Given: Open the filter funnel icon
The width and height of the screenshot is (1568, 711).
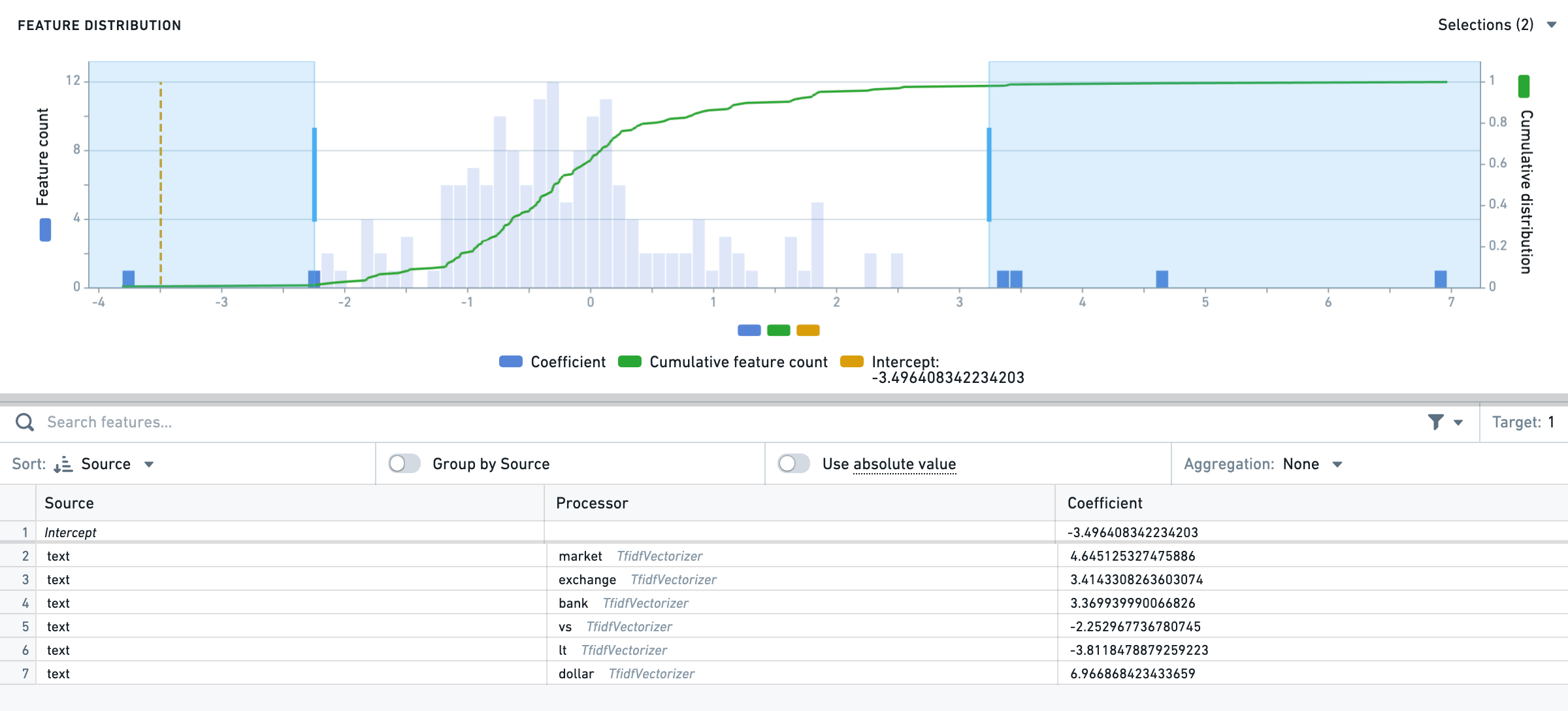Looking at the screenshot, I should pyautogui.click(x=1435, y=422).
